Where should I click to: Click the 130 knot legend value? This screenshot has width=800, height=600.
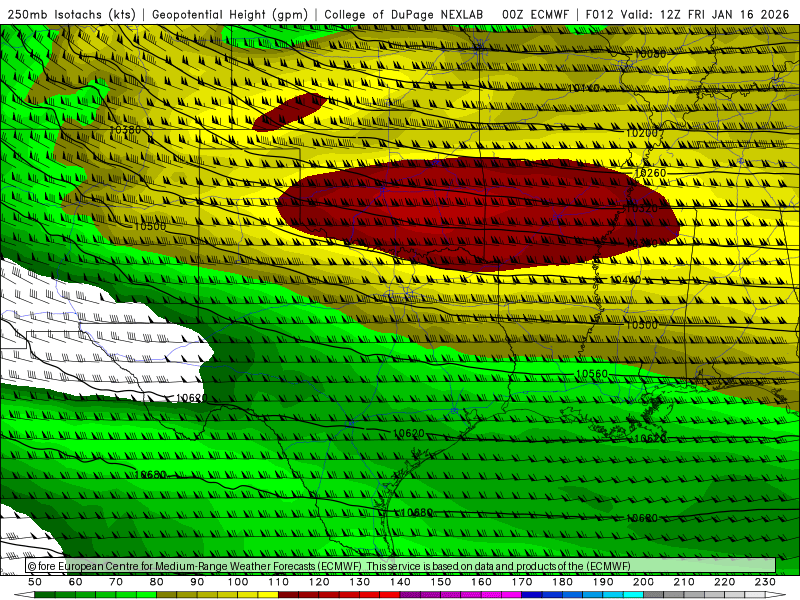click(x=360, y=582)
